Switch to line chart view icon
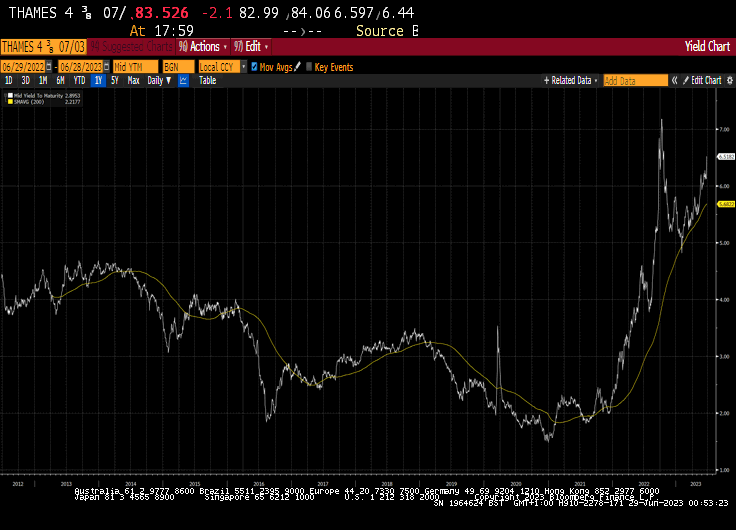This screenshot has width=736, height=530. click(183, 81)
